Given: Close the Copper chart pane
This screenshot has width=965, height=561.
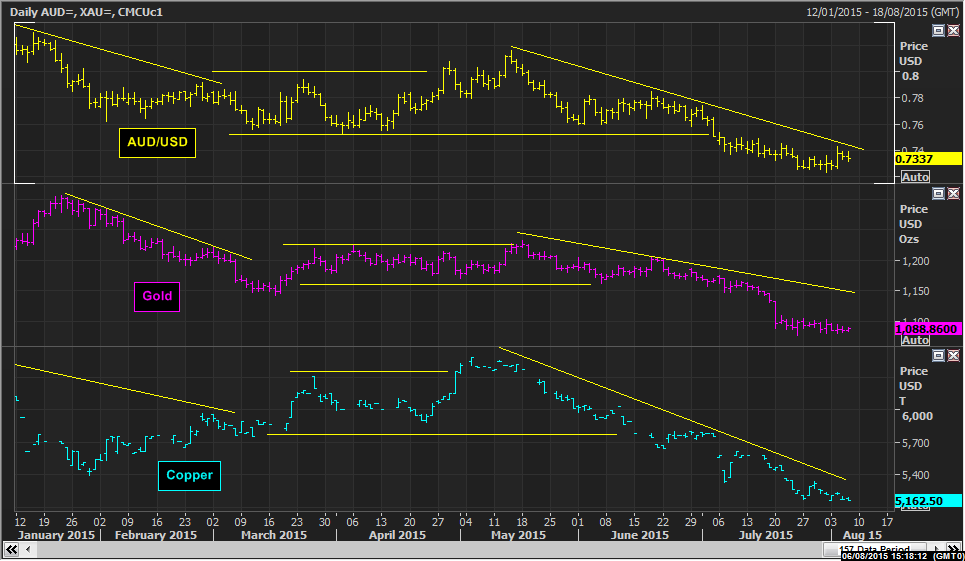Looking at the screenshot, I should (952, 355).
